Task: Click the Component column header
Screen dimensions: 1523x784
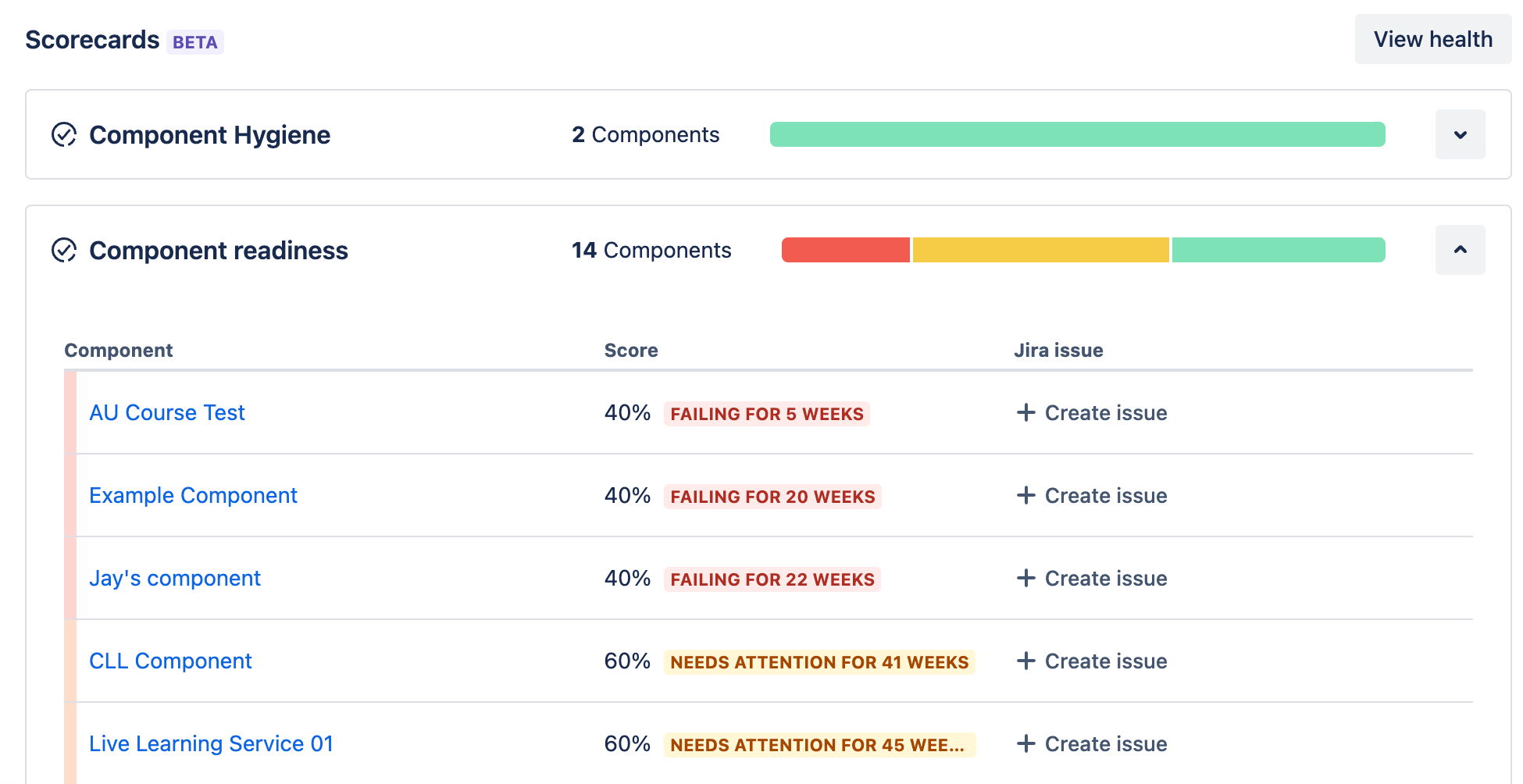Action: click(x=118, y=350)
